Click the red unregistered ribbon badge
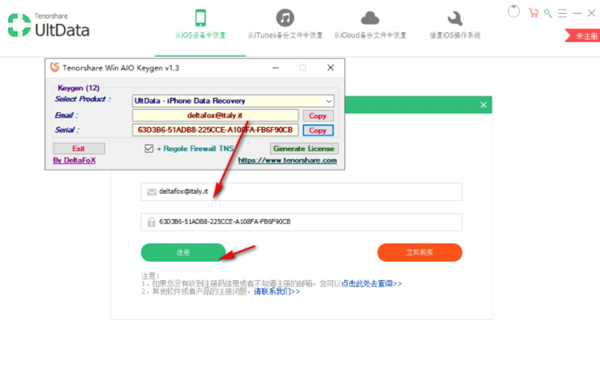Screen dimensions: 600x374 point(582,36)
